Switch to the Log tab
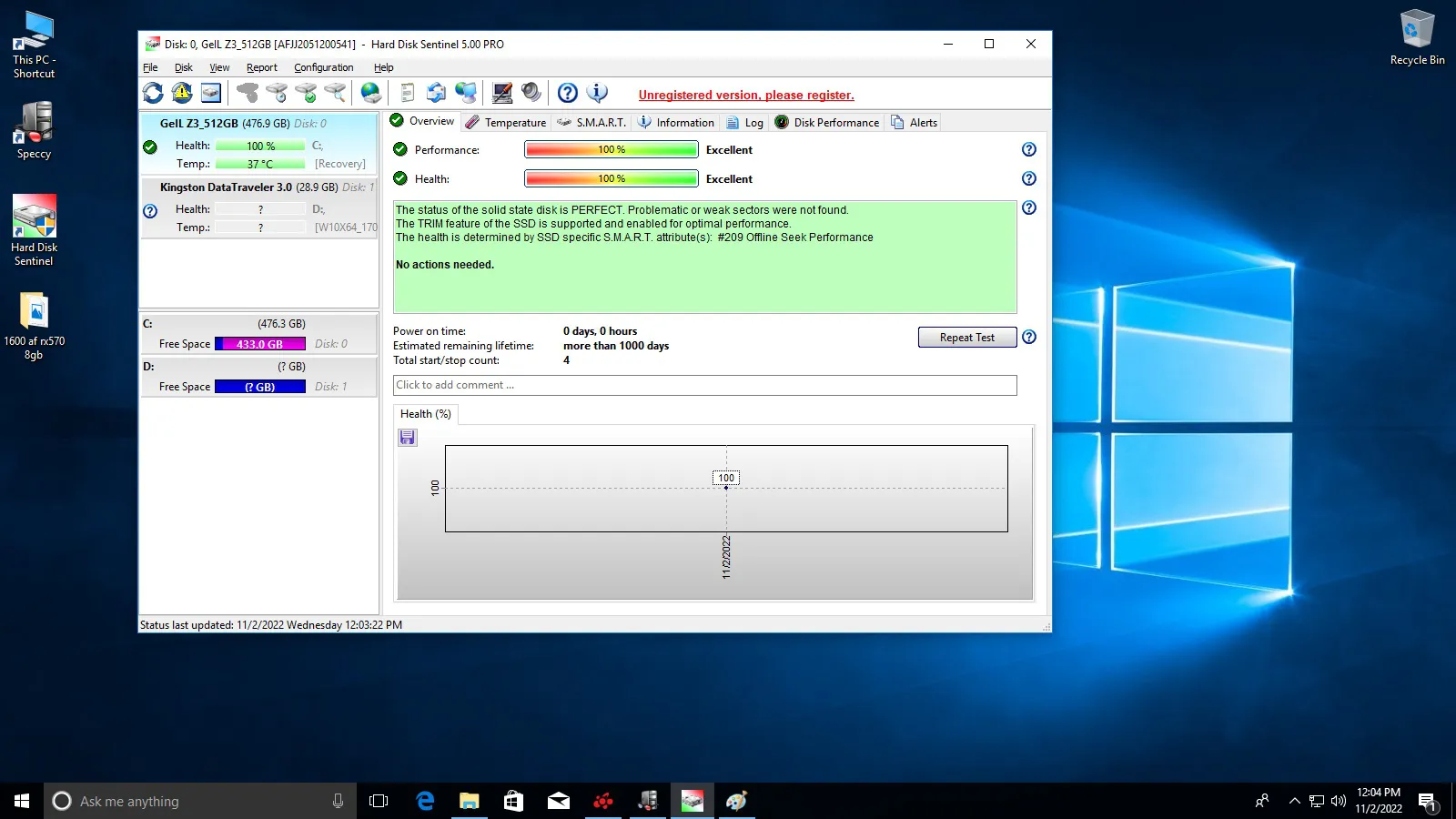The height and width of the screenshot is (819, 1456). pyautogui.click(x=744, y=122)
